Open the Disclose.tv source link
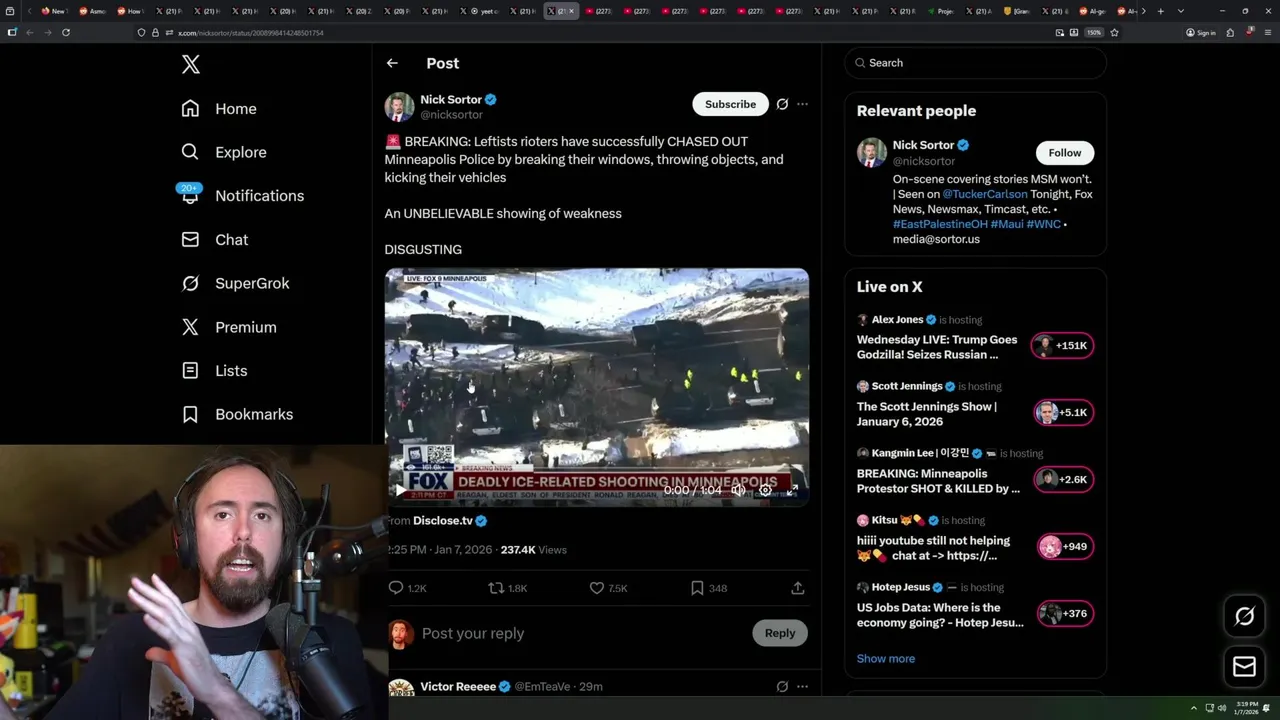 (443, 521)
